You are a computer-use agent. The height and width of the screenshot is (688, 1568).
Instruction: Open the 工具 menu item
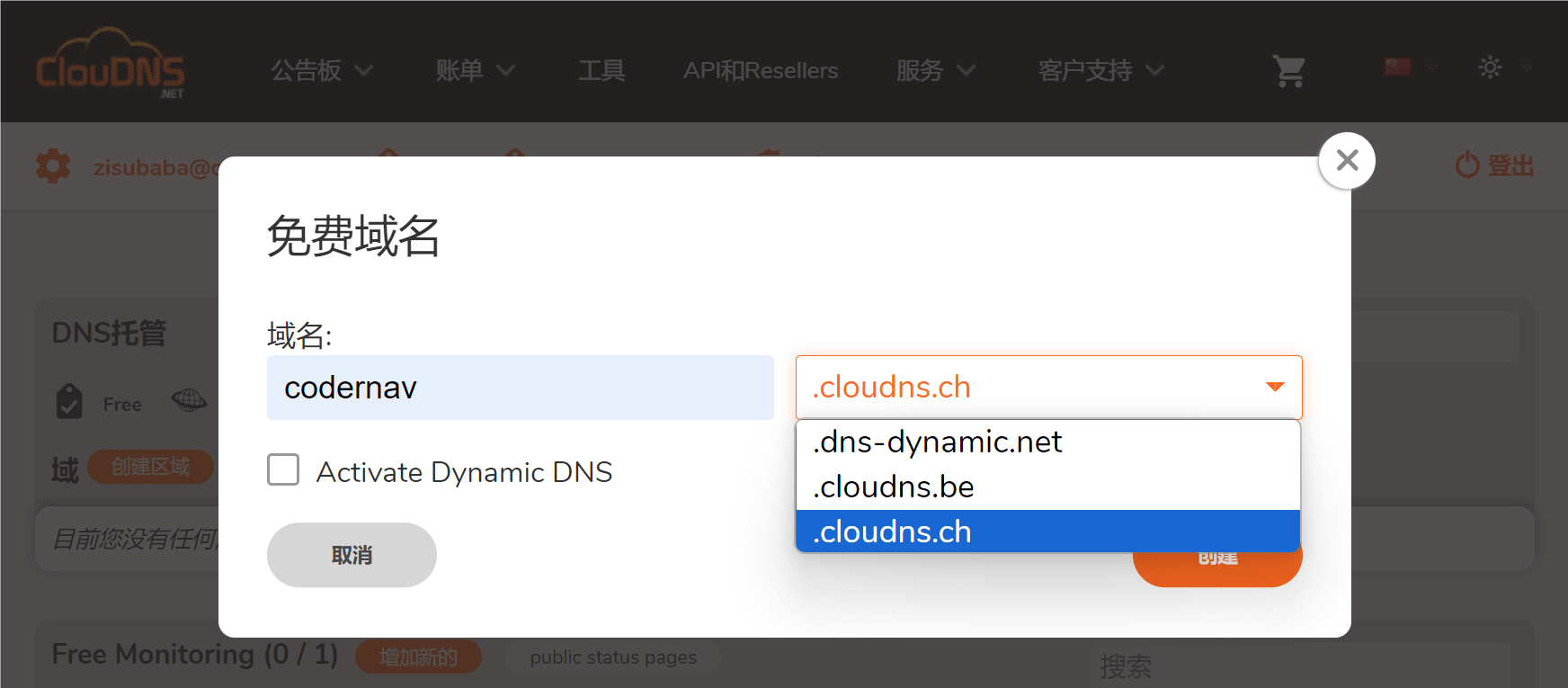(601, 70)
